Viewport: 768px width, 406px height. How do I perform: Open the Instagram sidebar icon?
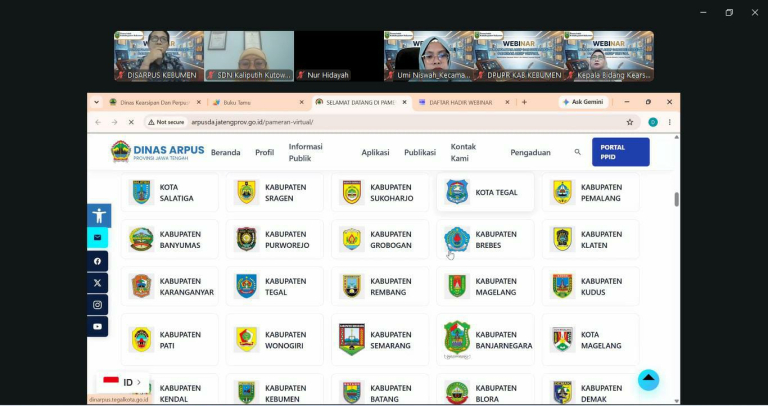pos(97,305)
